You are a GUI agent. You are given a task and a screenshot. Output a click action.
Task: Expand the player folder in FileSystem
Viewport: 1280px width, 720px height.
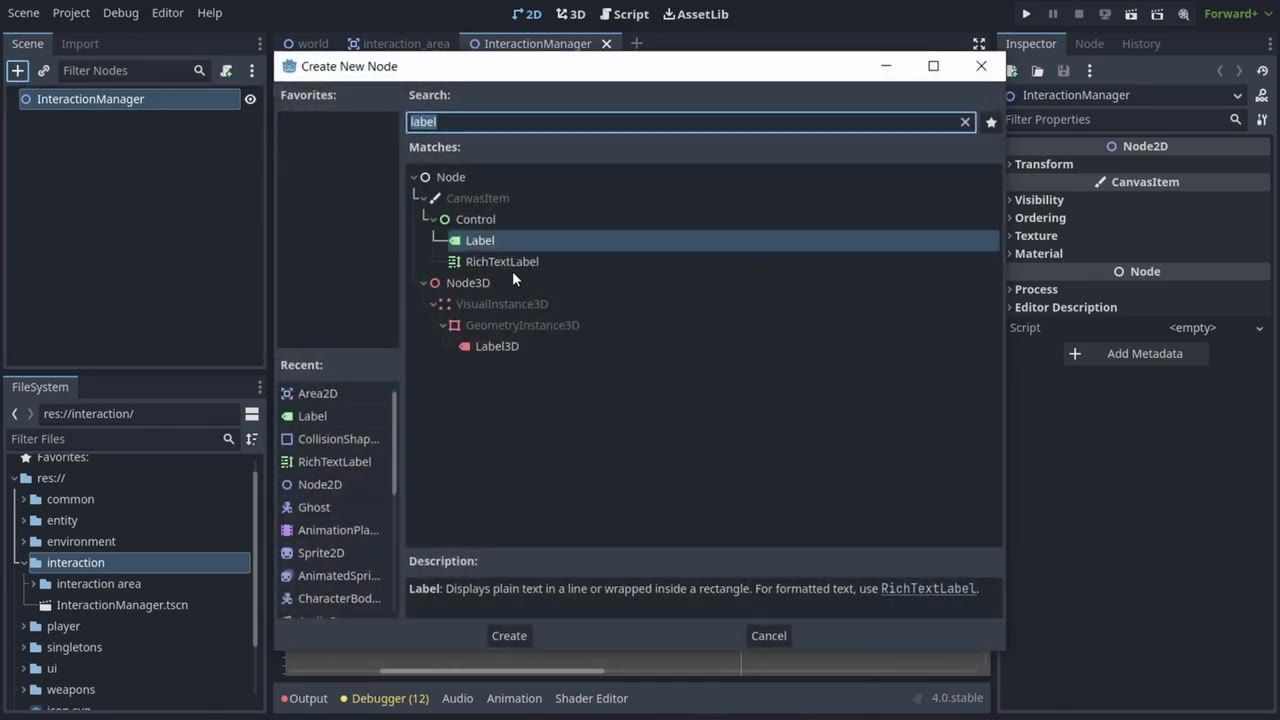24,627
